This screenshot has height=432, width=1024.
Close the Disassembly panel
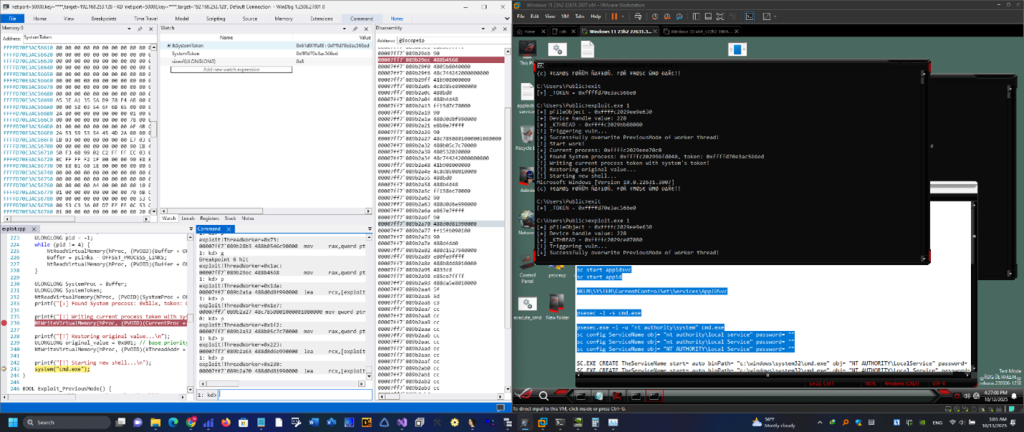click(x=505, y=28)
